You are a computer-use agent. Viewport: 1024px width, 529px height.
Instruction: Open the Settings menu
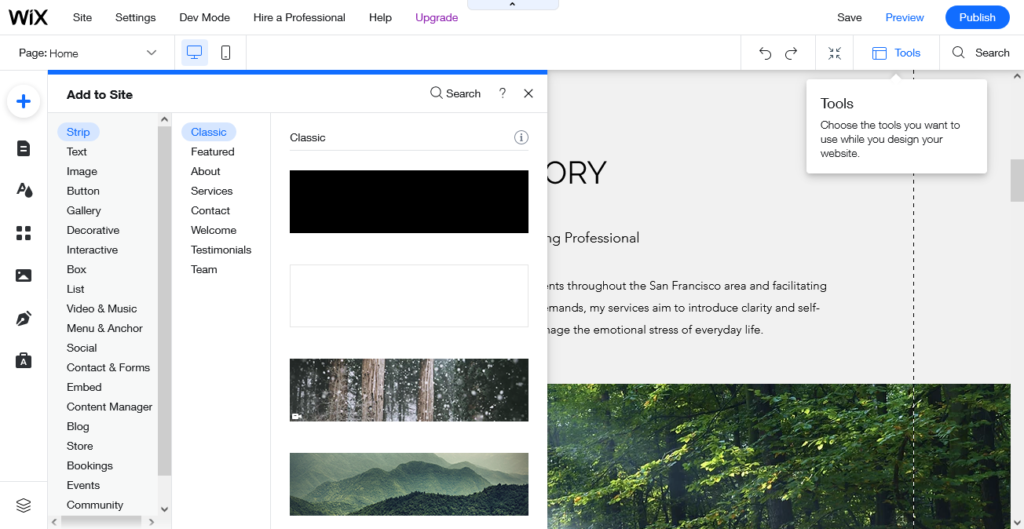pos(135,18)
